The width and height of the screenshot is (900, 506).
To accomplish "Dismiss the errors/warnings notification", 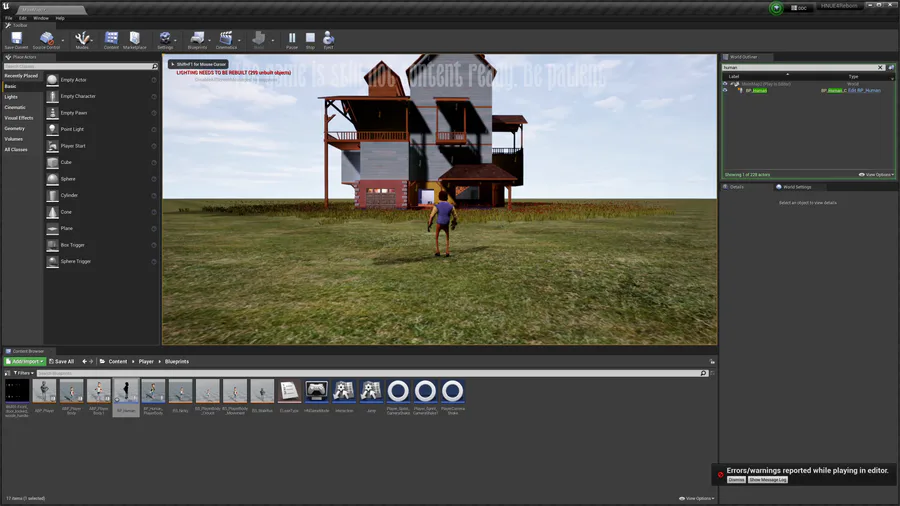I will point(735,480).
